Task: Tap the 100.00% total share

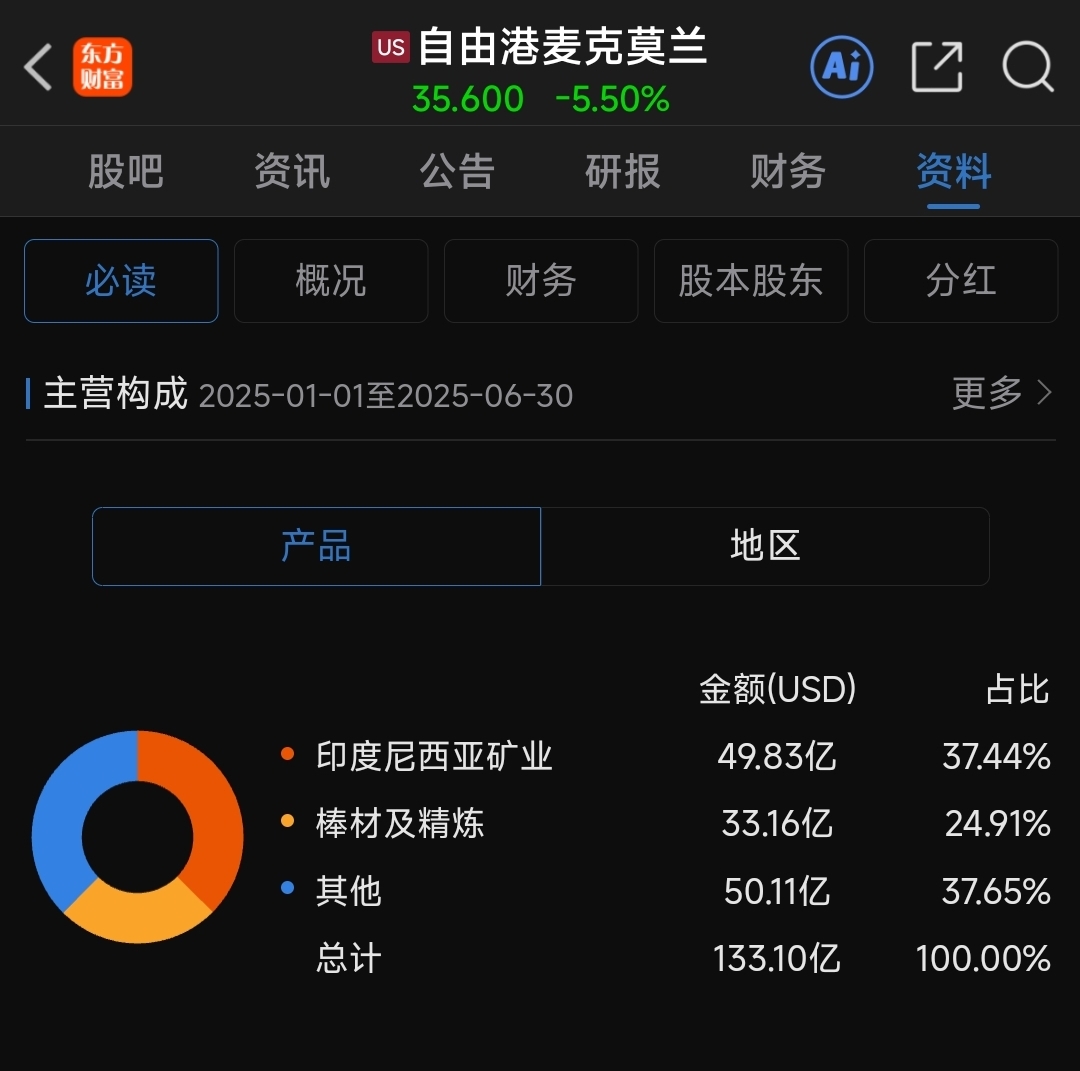Action: pos(983,958)
